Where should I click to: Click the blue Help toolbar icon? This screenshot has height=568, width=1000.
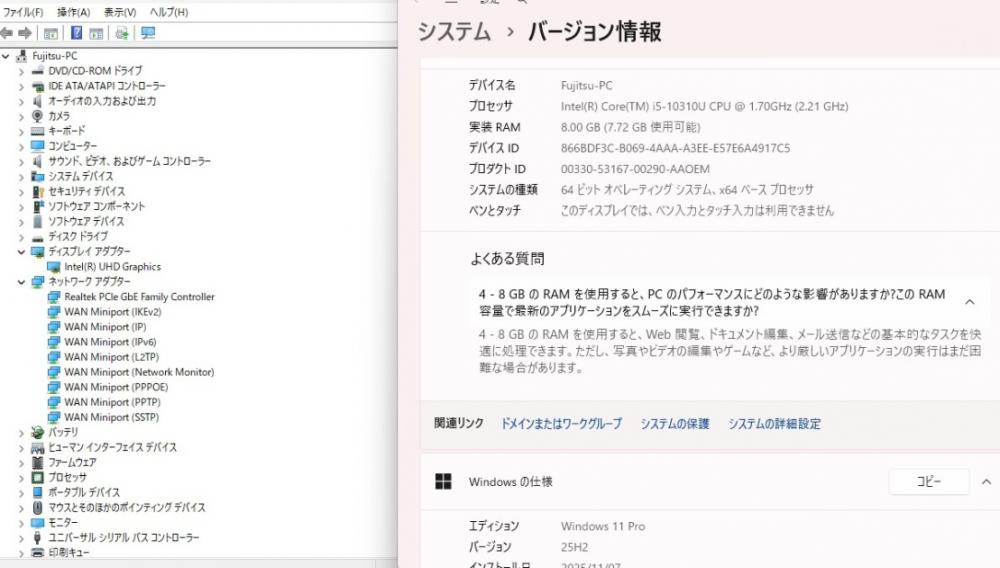pyautogui.click(x=76, y=33)
